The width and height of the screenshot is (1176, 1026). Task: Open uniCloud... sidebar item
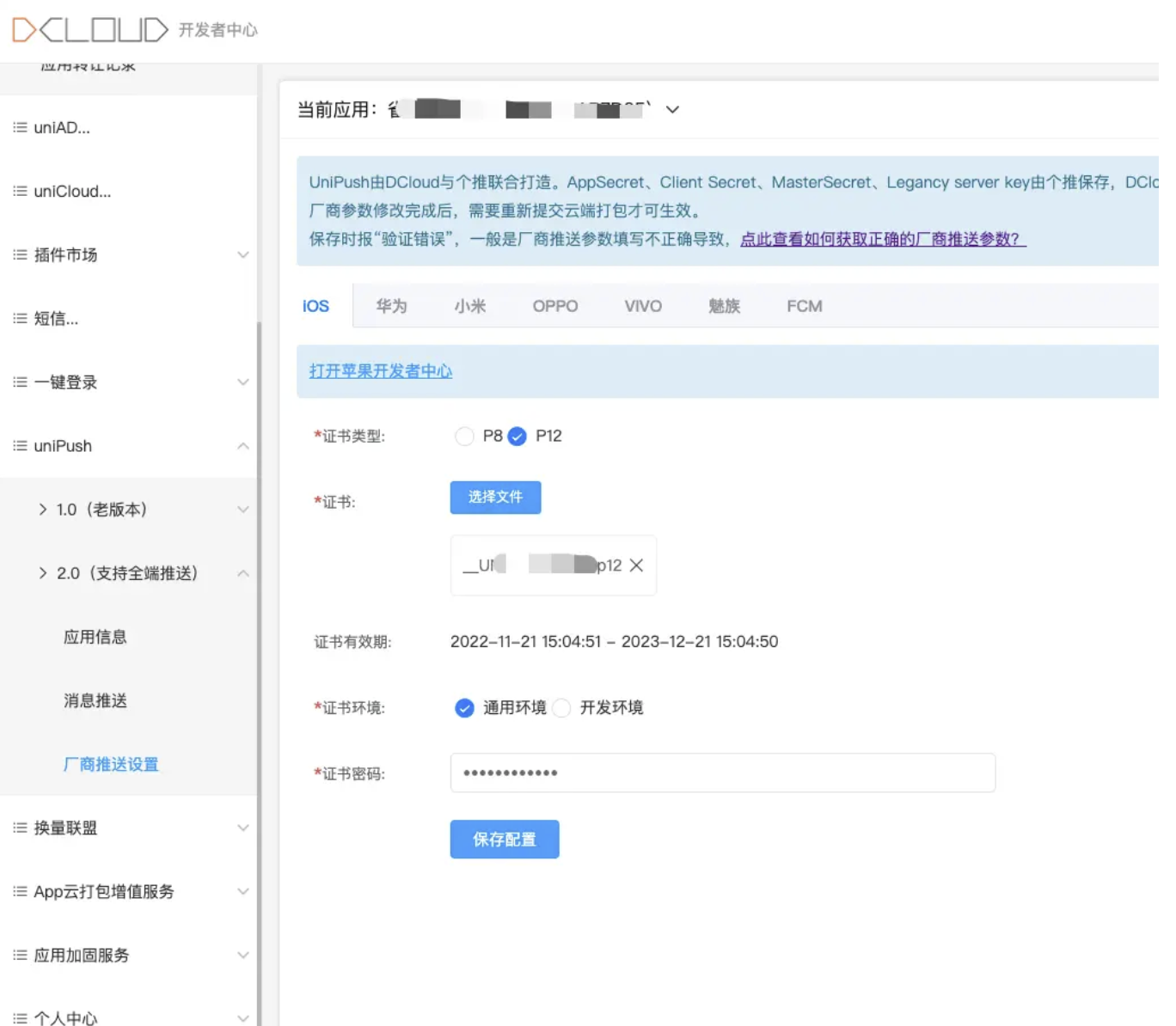point(72,191)
